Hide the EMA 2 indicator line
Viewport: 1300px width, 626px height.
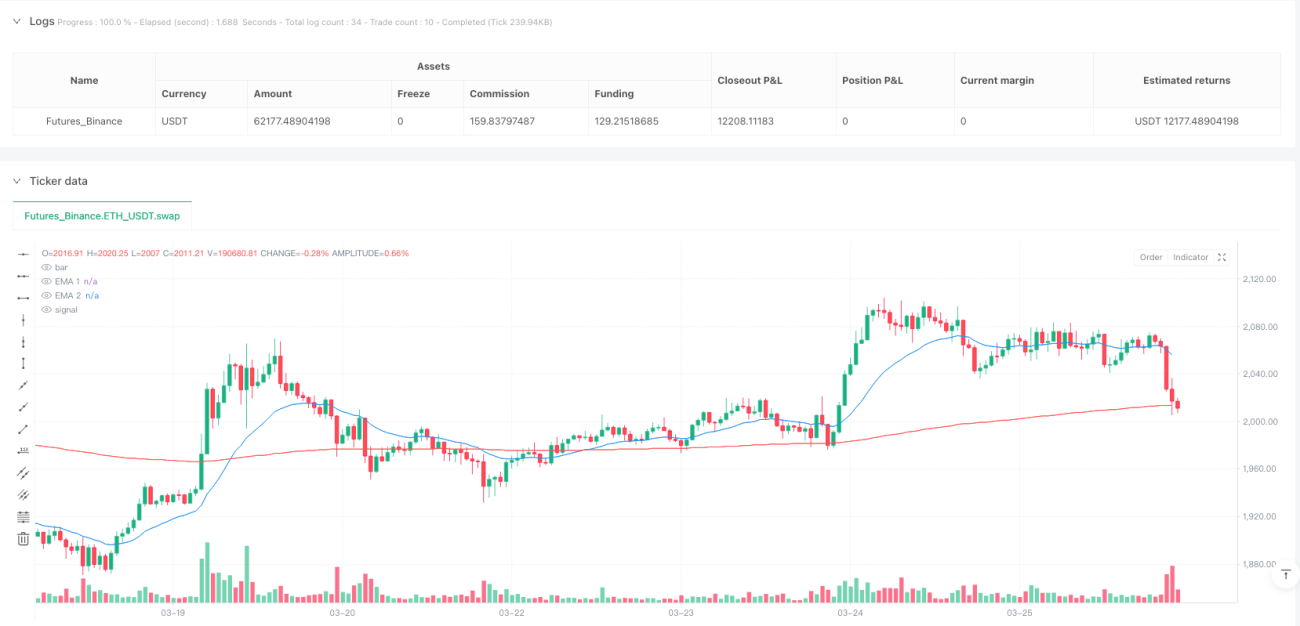(x=46, y=296)
